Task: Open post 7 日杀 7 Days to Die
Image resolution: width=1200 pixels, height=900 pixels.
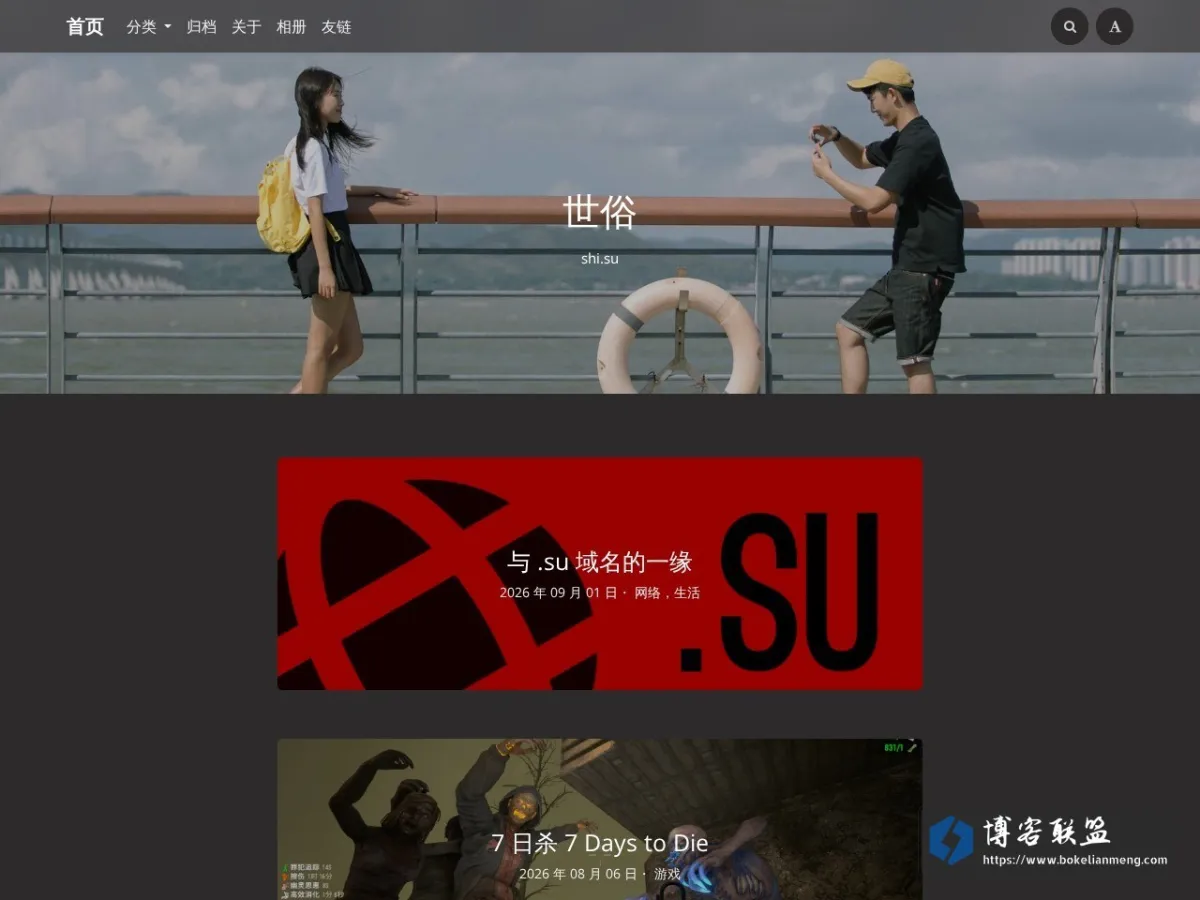Action: click(x=600, y=843)
